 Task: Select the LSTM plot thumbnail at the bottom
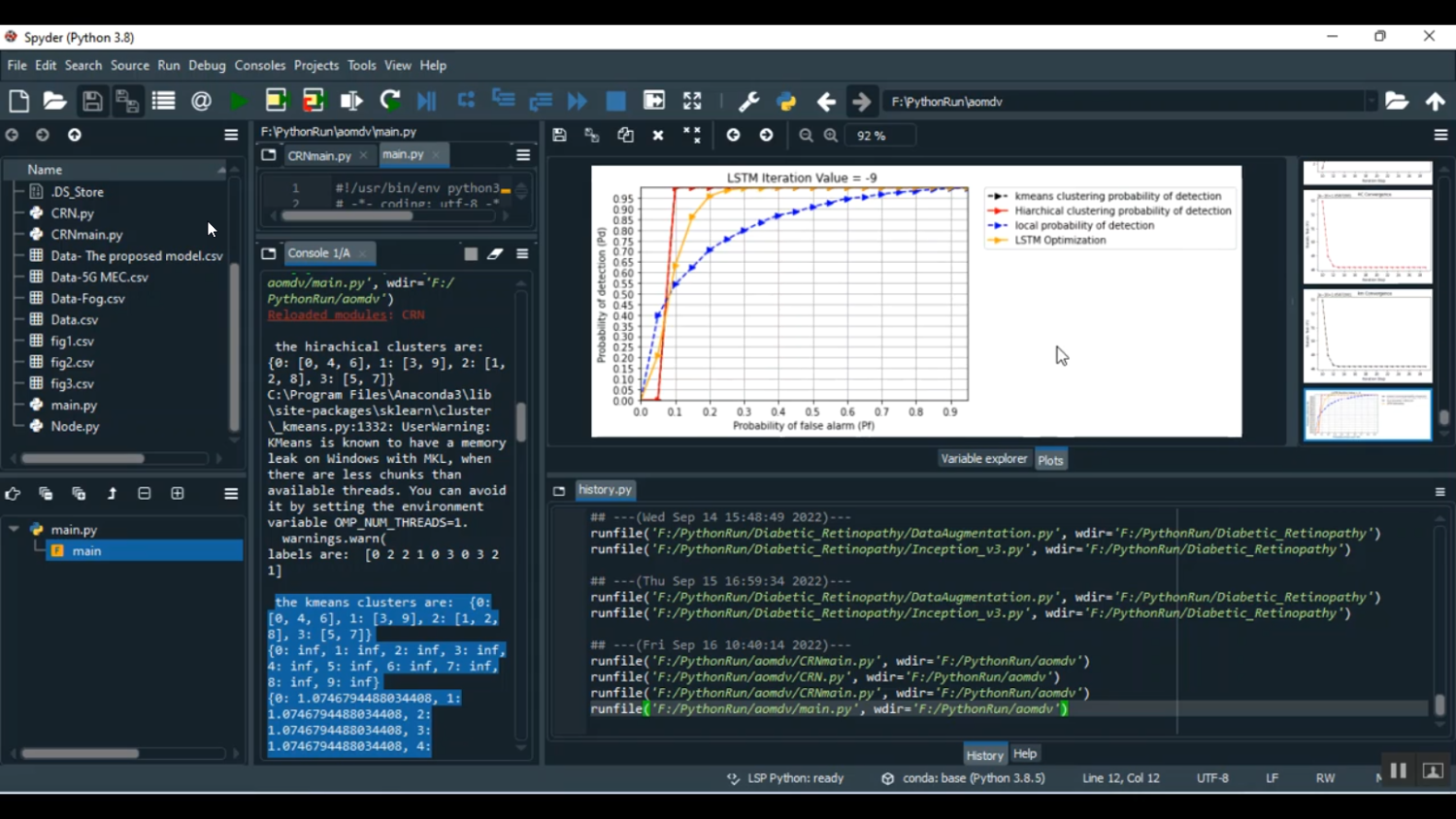click(1367, 414)
